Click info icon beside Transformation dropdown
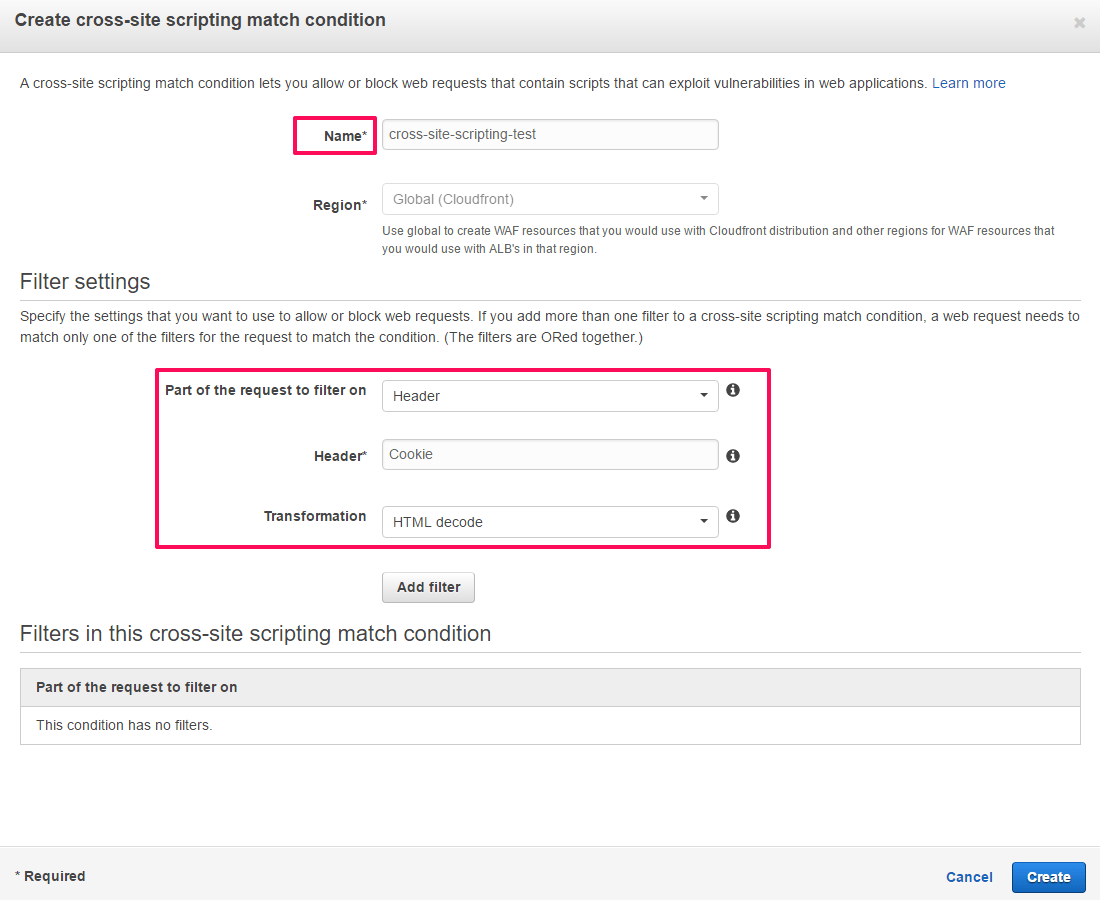This screenshot has height=900, width=1100. (733, 516)
